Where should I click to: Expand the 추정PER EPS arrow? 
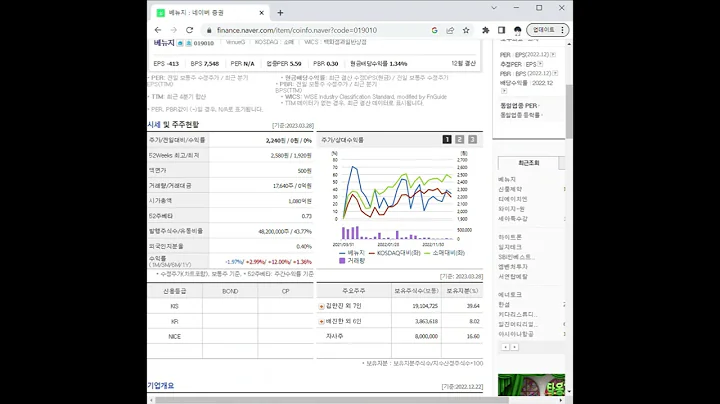540,64
